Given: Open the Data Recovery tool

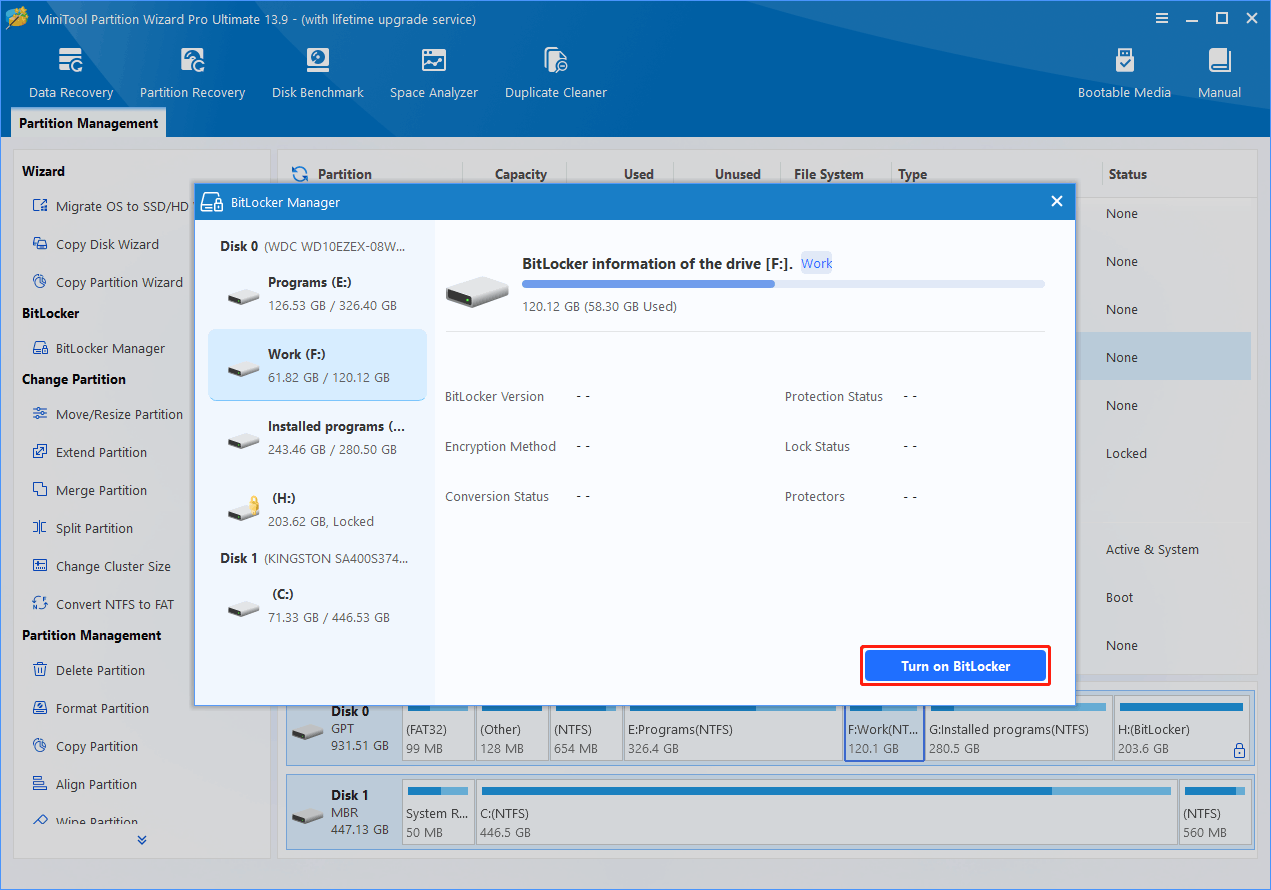Looking at the screenshot, I should (71, 73).
